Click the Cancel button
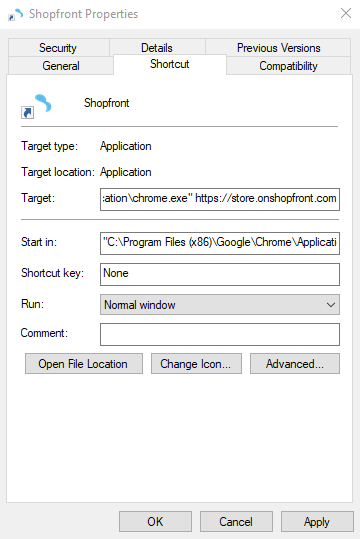The width and height of the screenshot is (360, 539). coord(236,521)
